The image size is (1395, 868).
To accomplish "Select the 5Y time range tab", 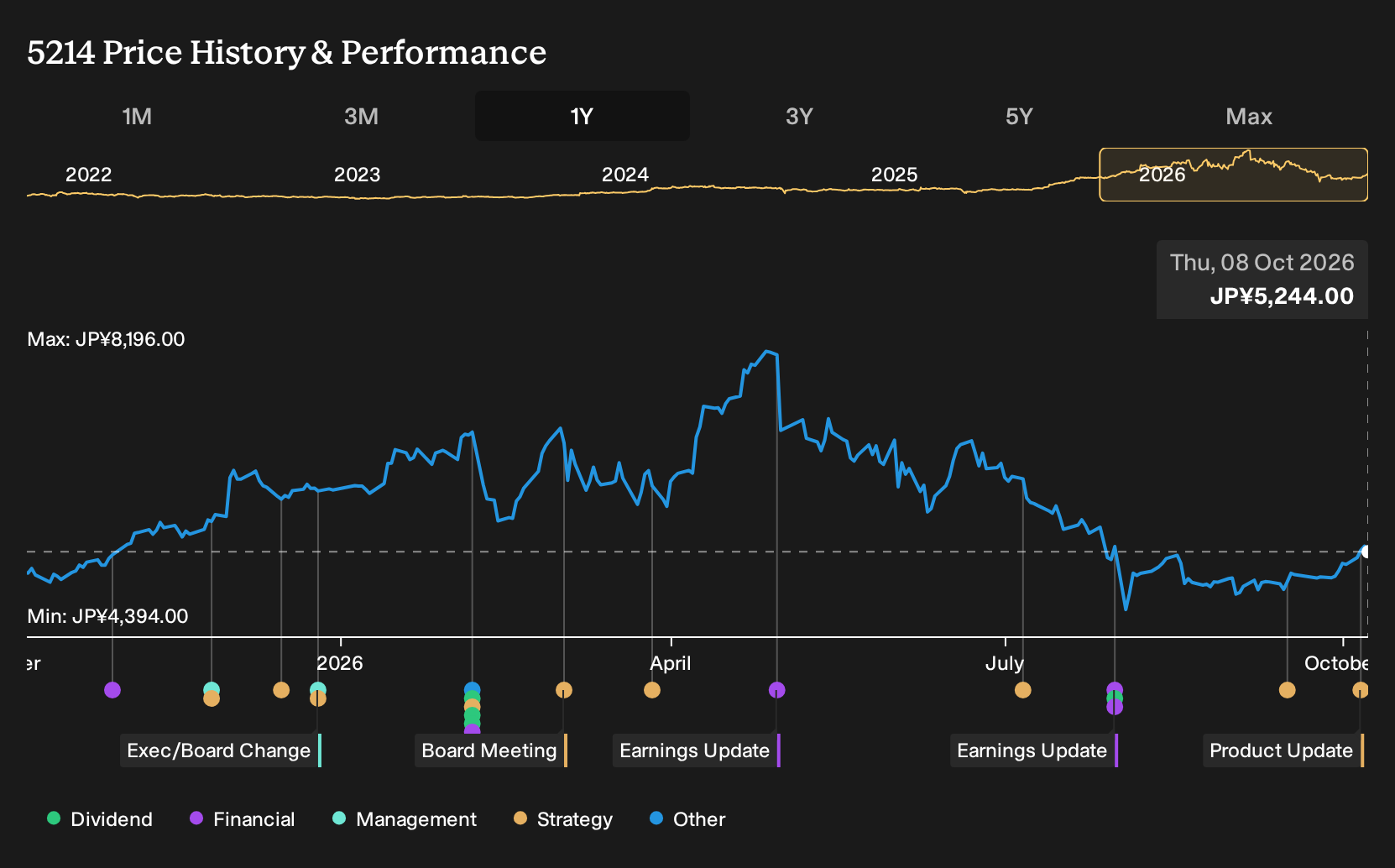I will coord(1019,117).
